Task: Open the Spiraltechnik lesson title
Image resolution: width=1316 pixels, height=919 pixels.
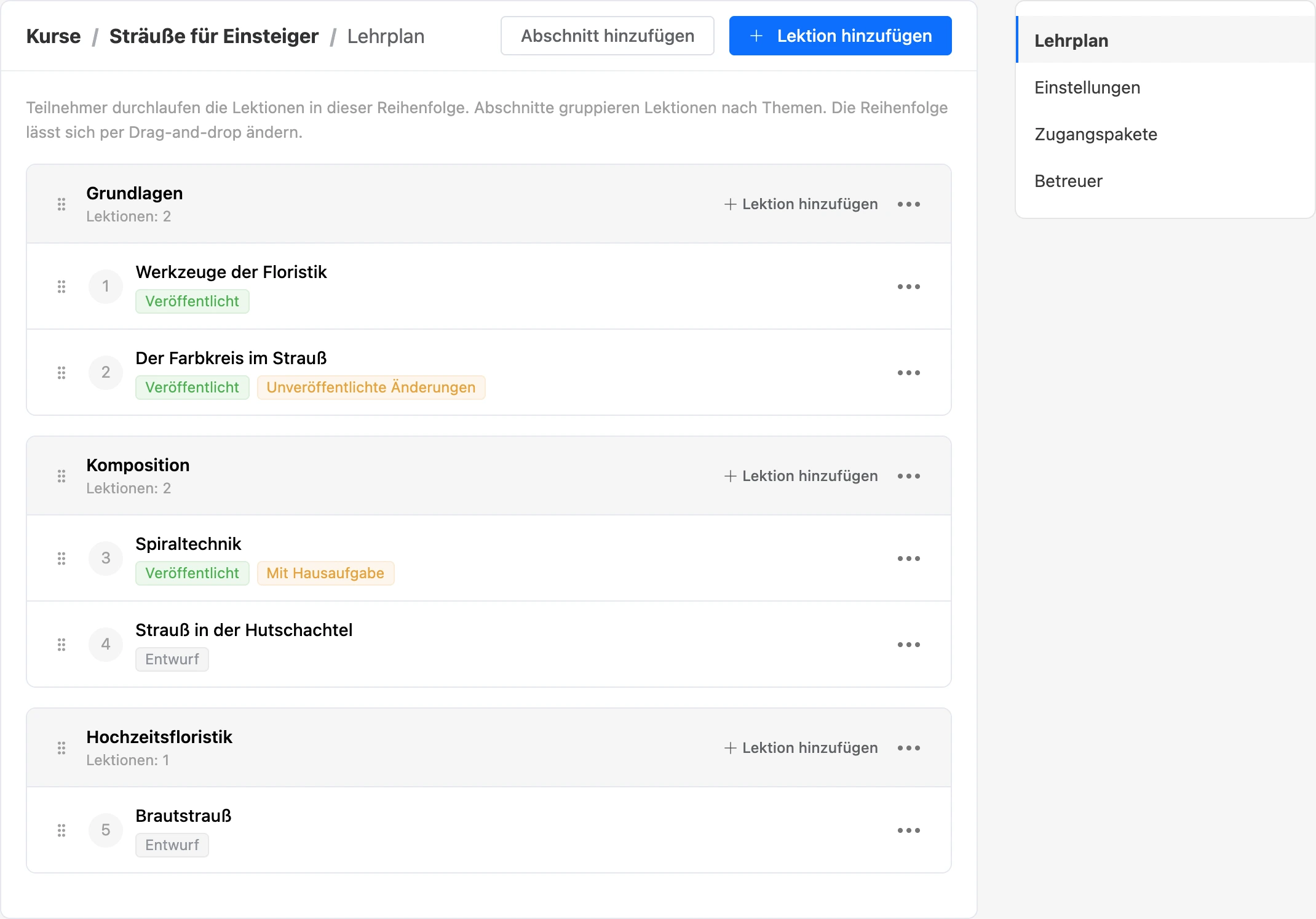Action: [x=188, y=544]
